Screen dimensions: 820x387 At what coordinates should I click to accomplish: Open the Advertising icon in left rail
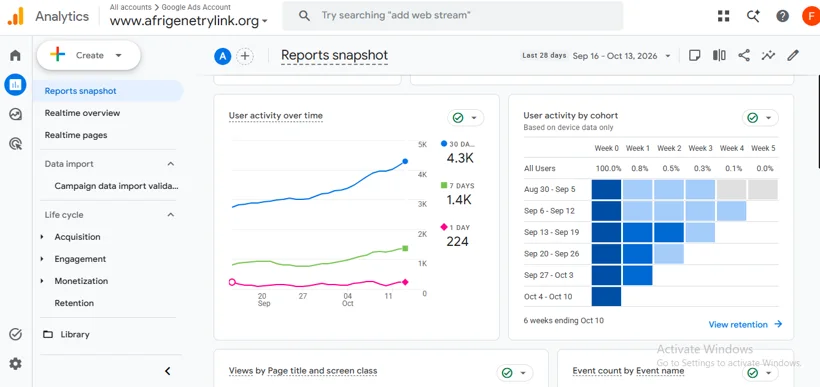tap(15, 143)
